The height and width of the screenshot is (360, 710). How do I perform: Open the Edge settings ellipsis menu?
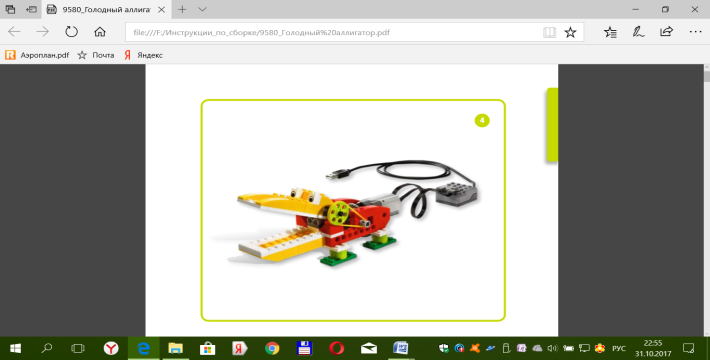[x=695, y=32]
